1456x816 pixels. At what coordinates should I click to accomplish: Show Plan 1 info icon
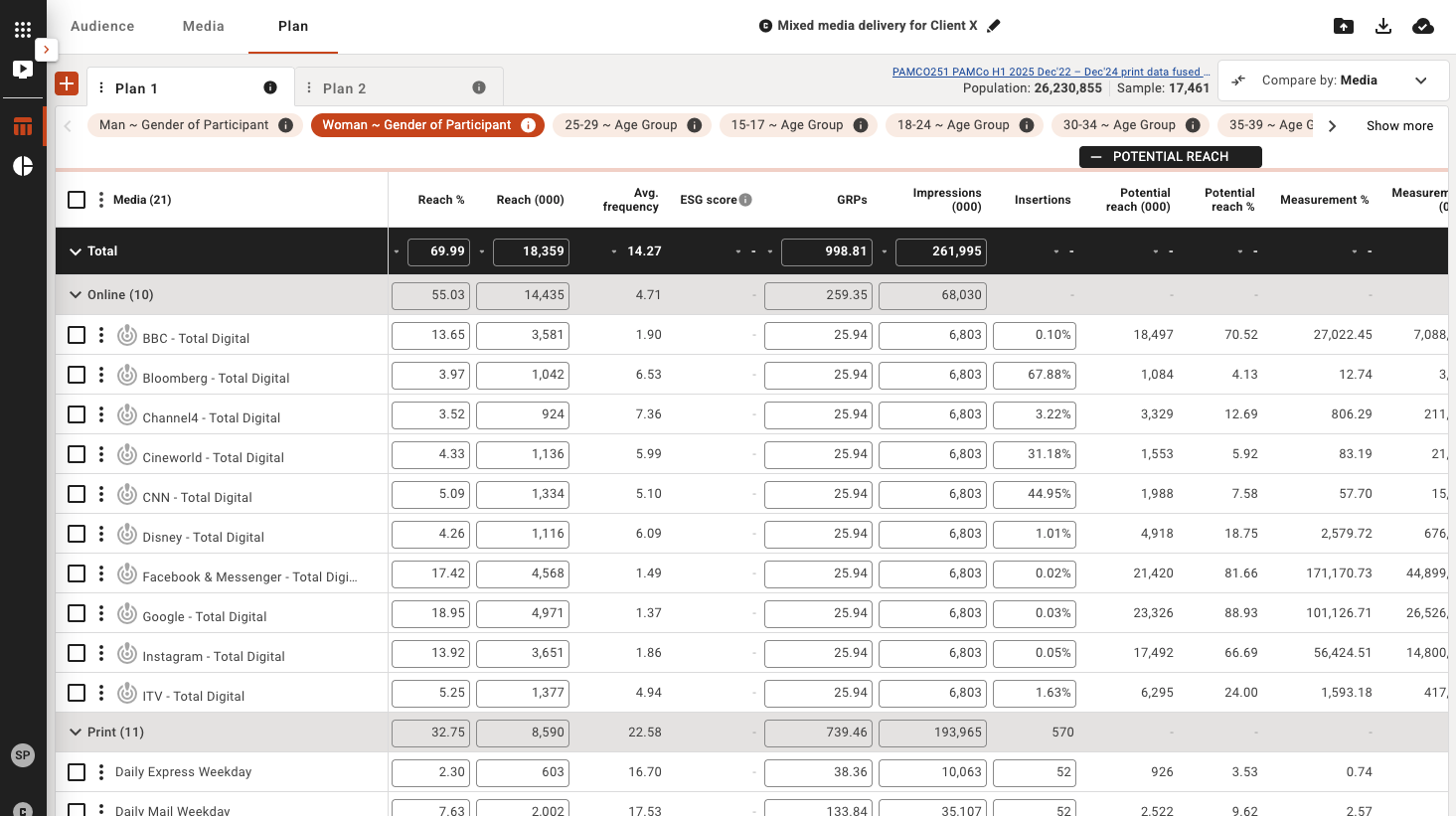270,87
